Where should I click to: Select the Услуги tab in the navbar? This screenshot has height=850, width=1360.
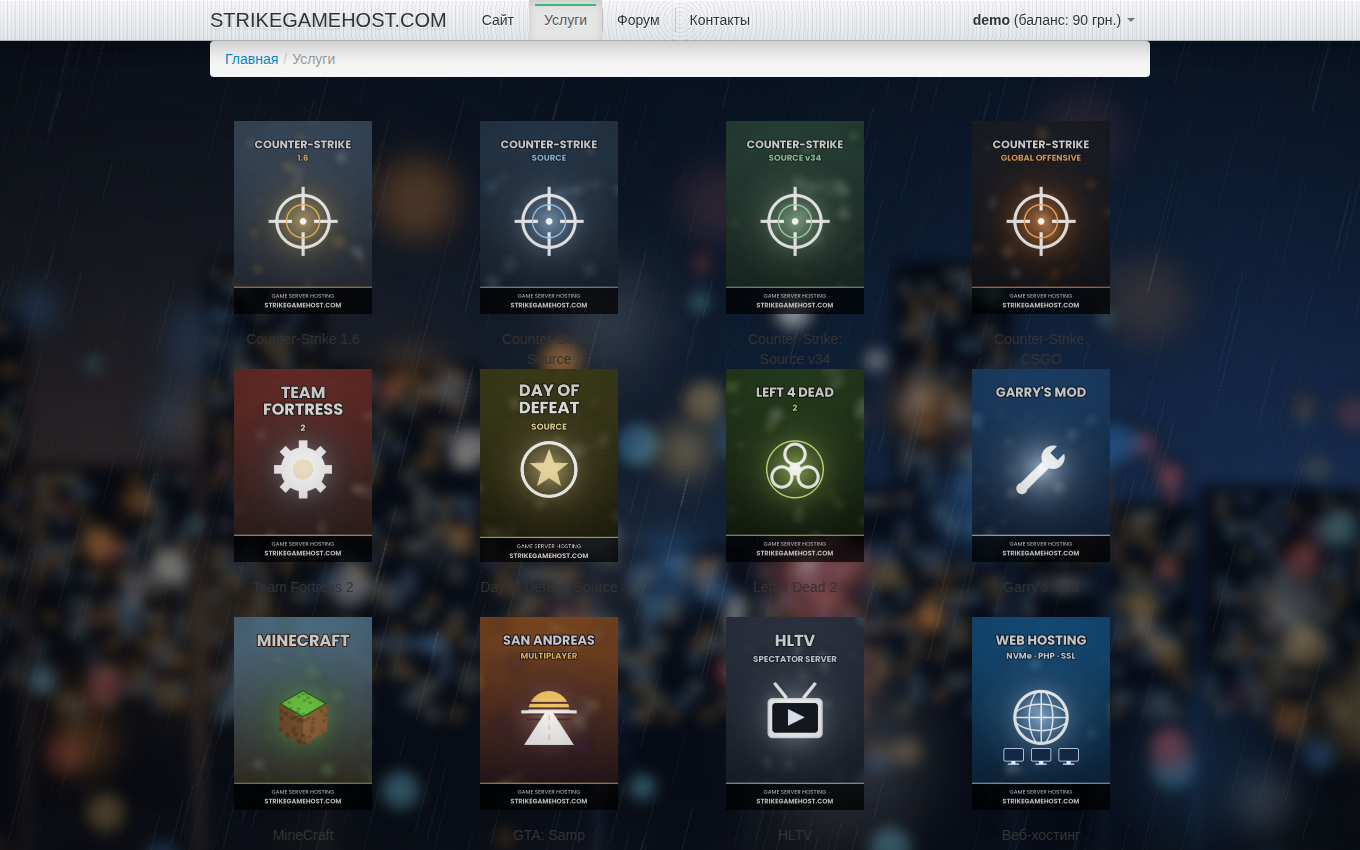566,20
